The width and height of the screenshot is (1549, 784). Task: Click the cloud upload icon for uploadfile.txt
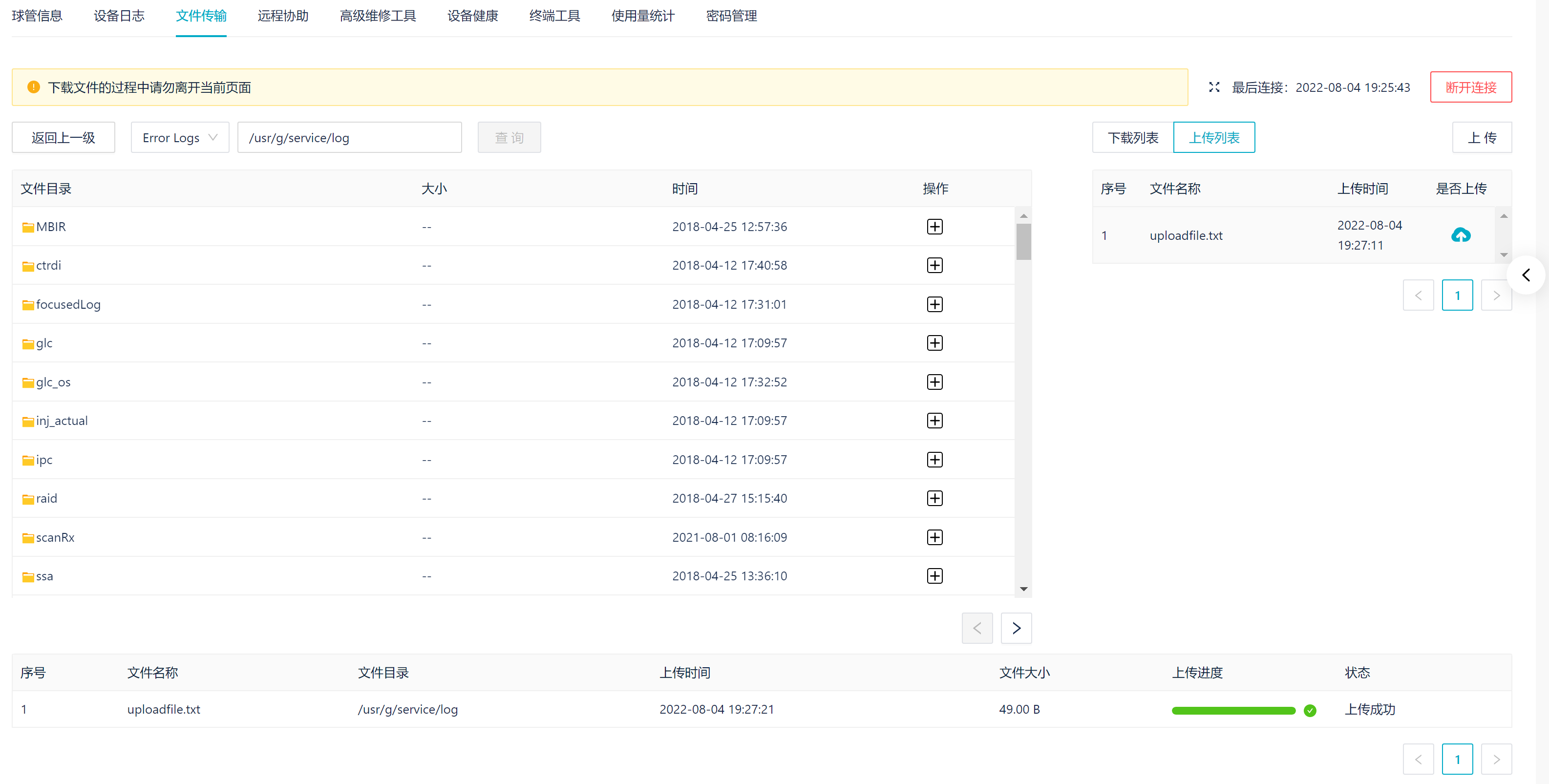tap(1461, 235)
